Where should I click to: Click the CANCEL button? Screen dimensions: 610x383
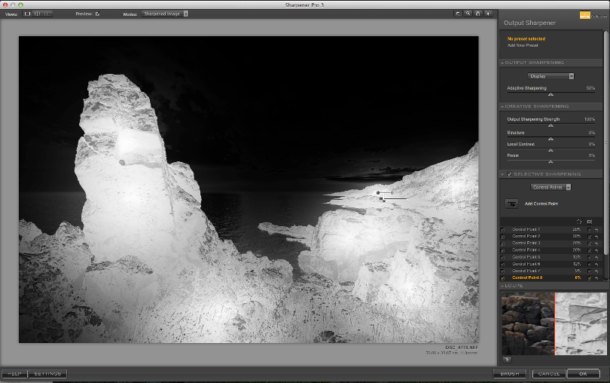tap(549, 374)
